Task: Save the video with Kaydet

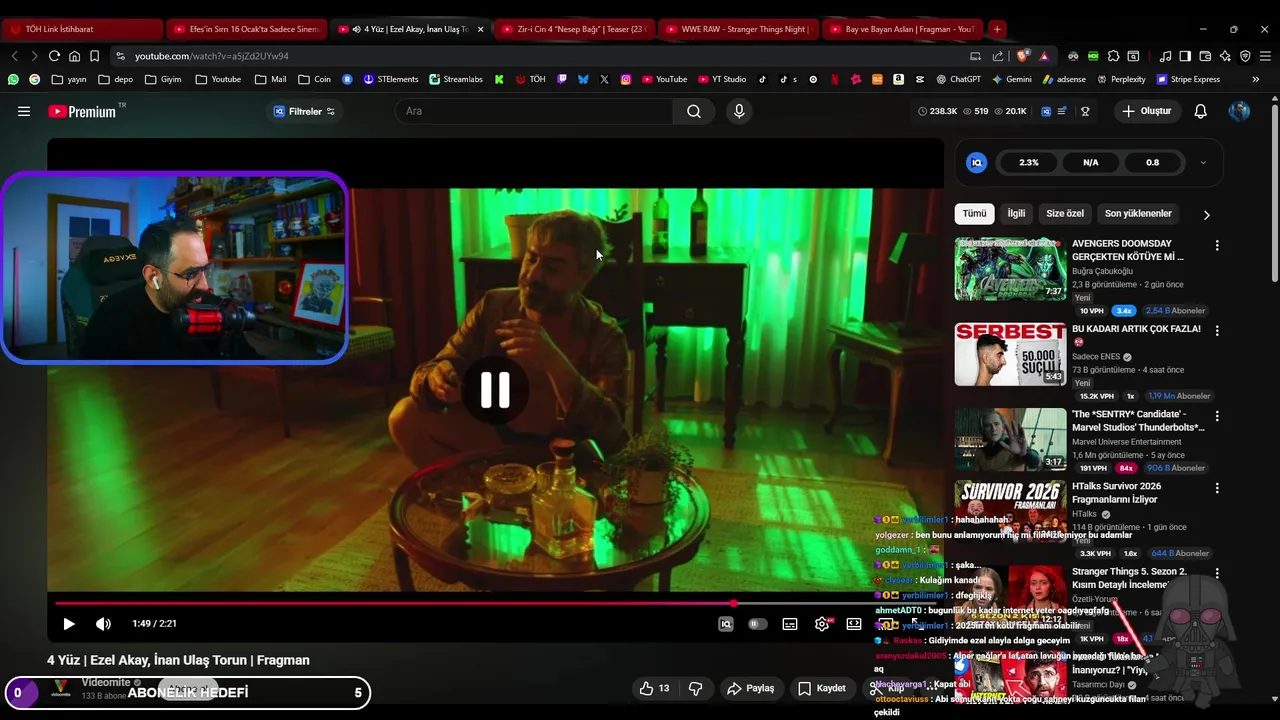Action: point(822,688)
